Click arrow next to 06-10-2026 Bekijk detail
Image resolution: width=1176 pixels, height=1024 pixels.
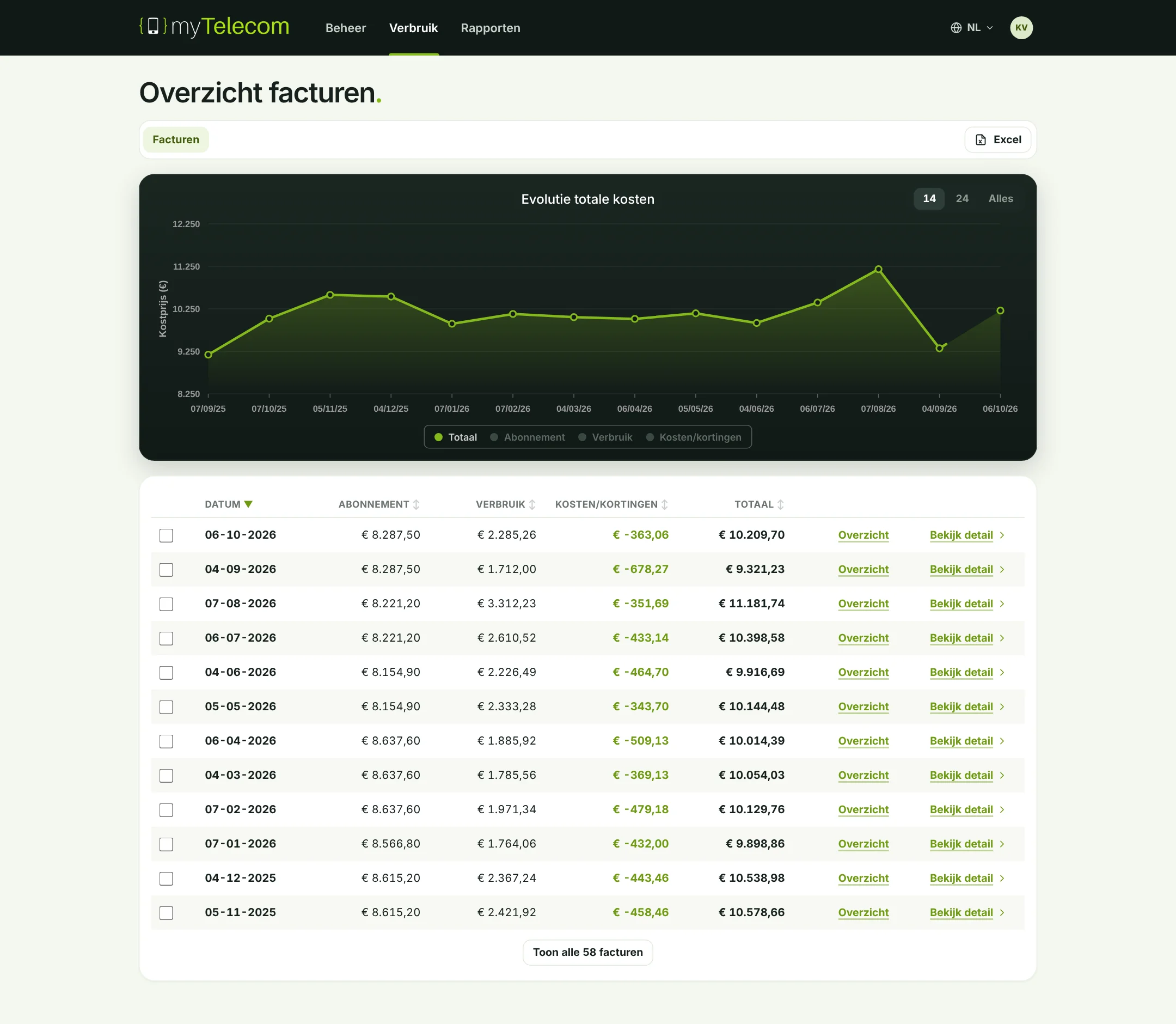point(1002,535)
